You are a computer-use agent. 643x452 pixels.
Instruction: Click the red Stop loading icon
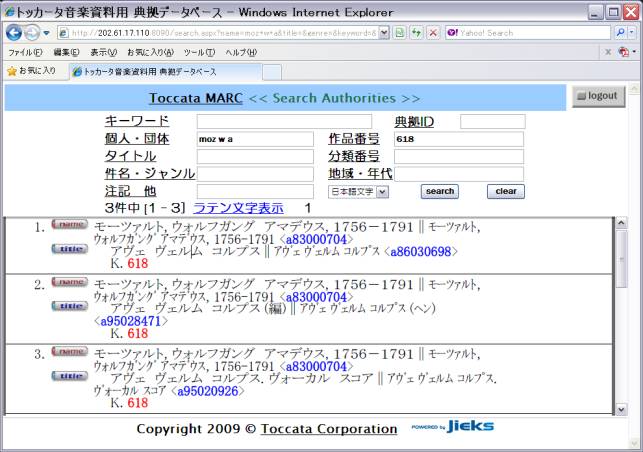pos(433,33)
